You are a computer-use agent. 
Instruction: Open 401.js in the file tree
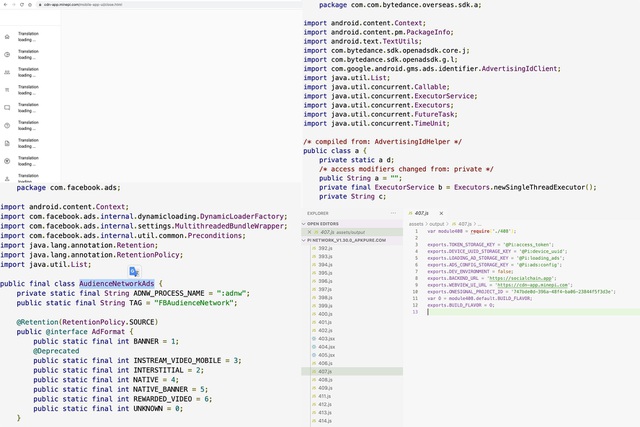click(x=325, y=322)
